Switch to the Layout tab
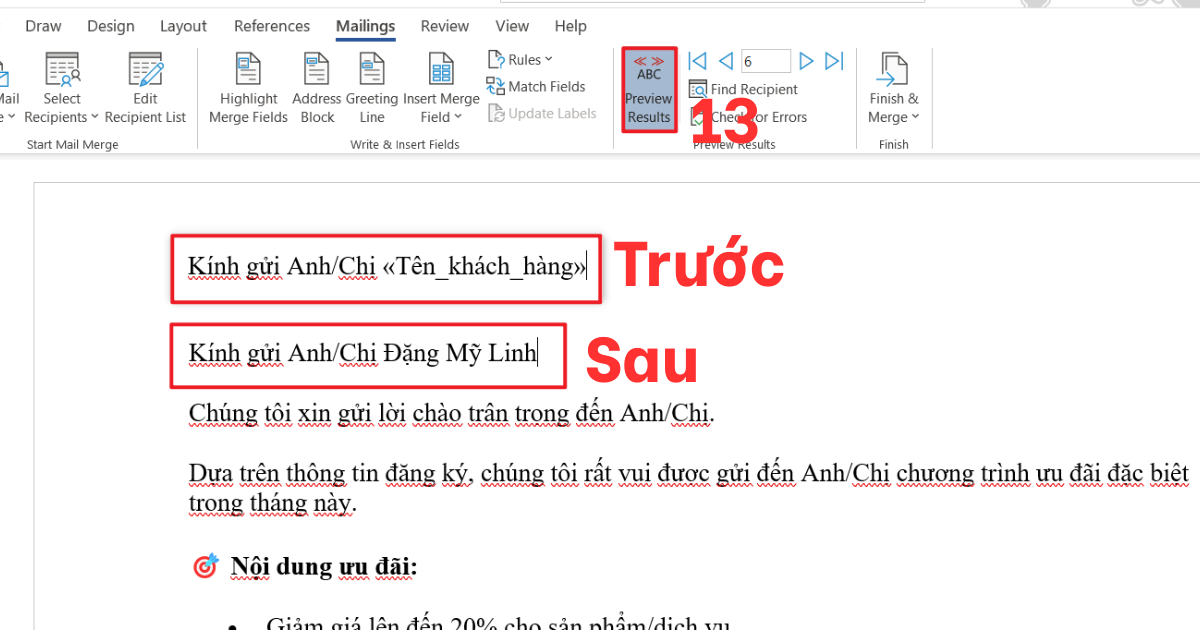This screenshot has height=630, width=1200. 183,26
